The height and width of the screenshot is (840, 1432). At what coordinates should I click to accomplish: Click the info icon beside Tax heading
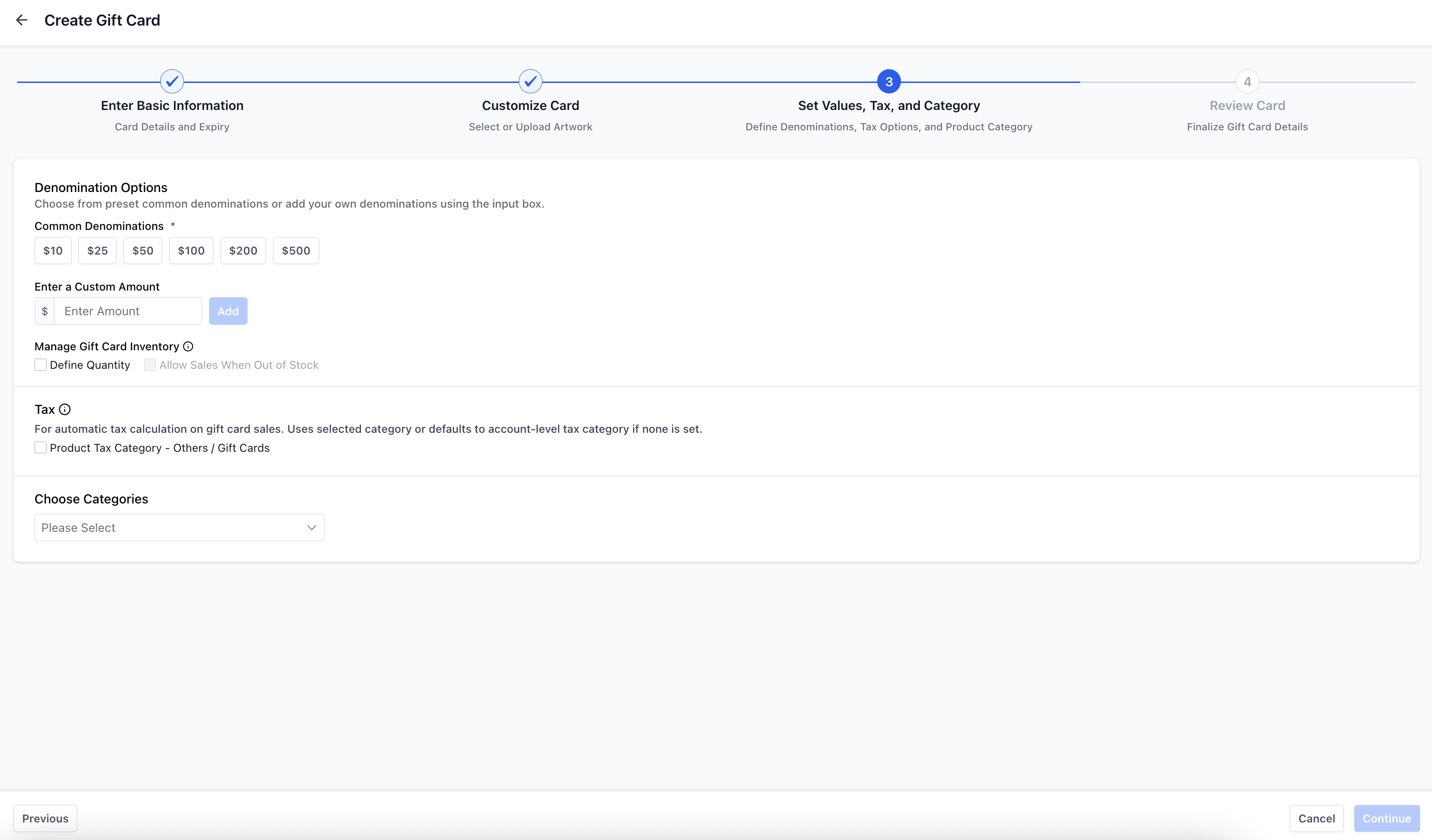coord(65,410)
